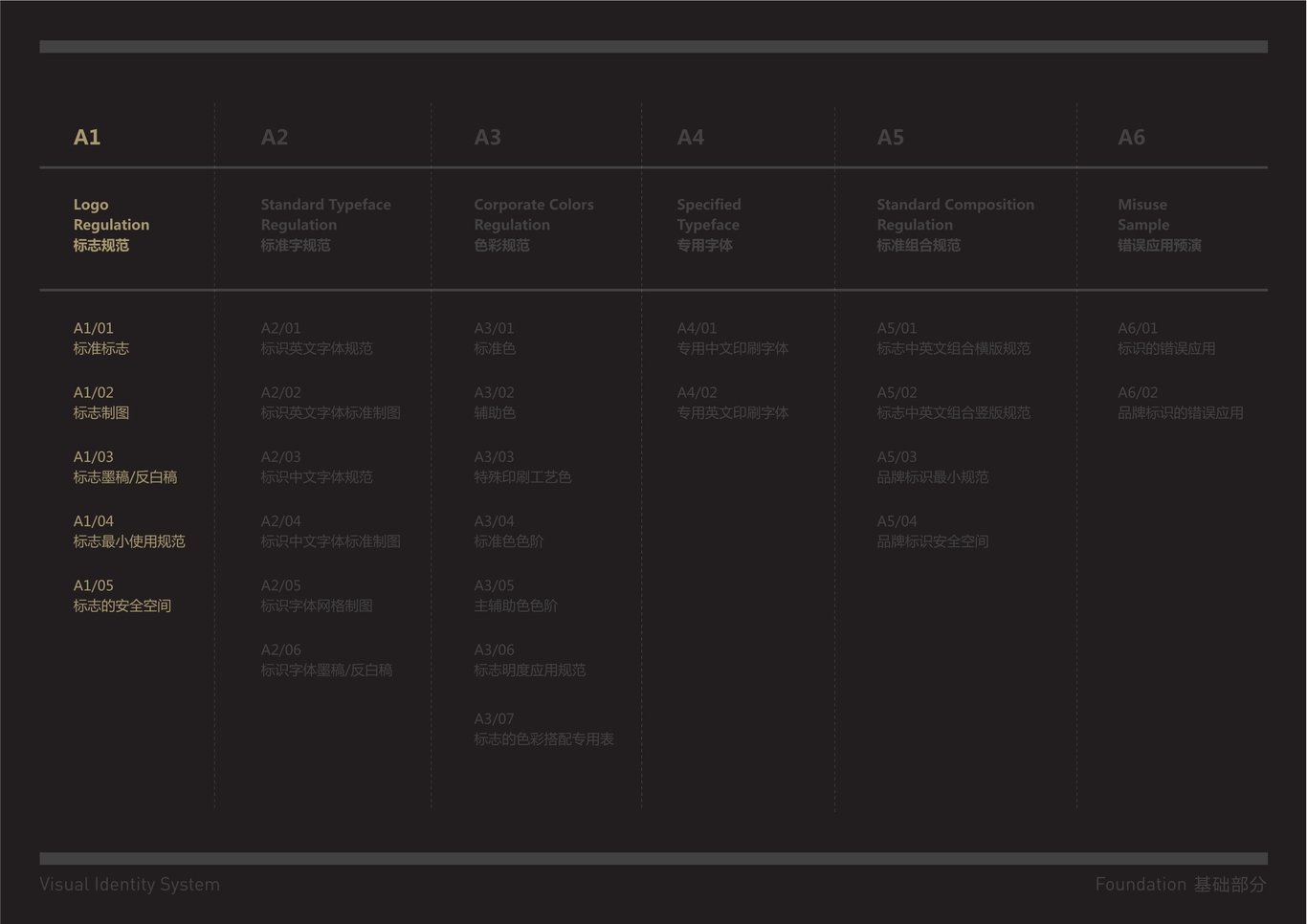
Task: Open entry A2/04 标识中文字体标准制图
Action: click(x=331, y=531)
